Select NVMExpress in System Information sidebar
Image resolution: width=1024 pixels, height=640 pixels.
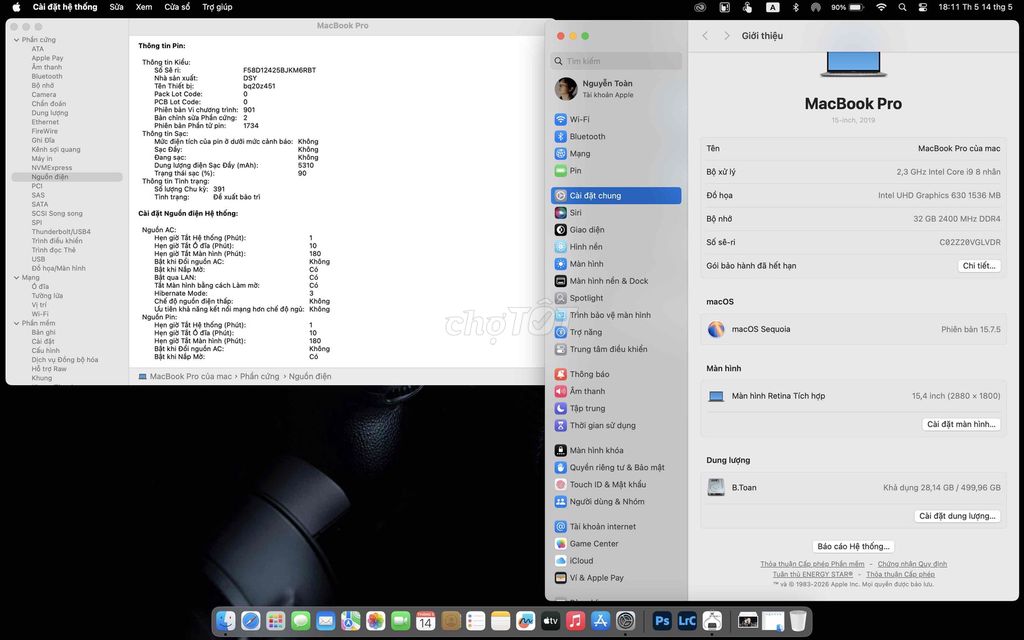(52, 168)
